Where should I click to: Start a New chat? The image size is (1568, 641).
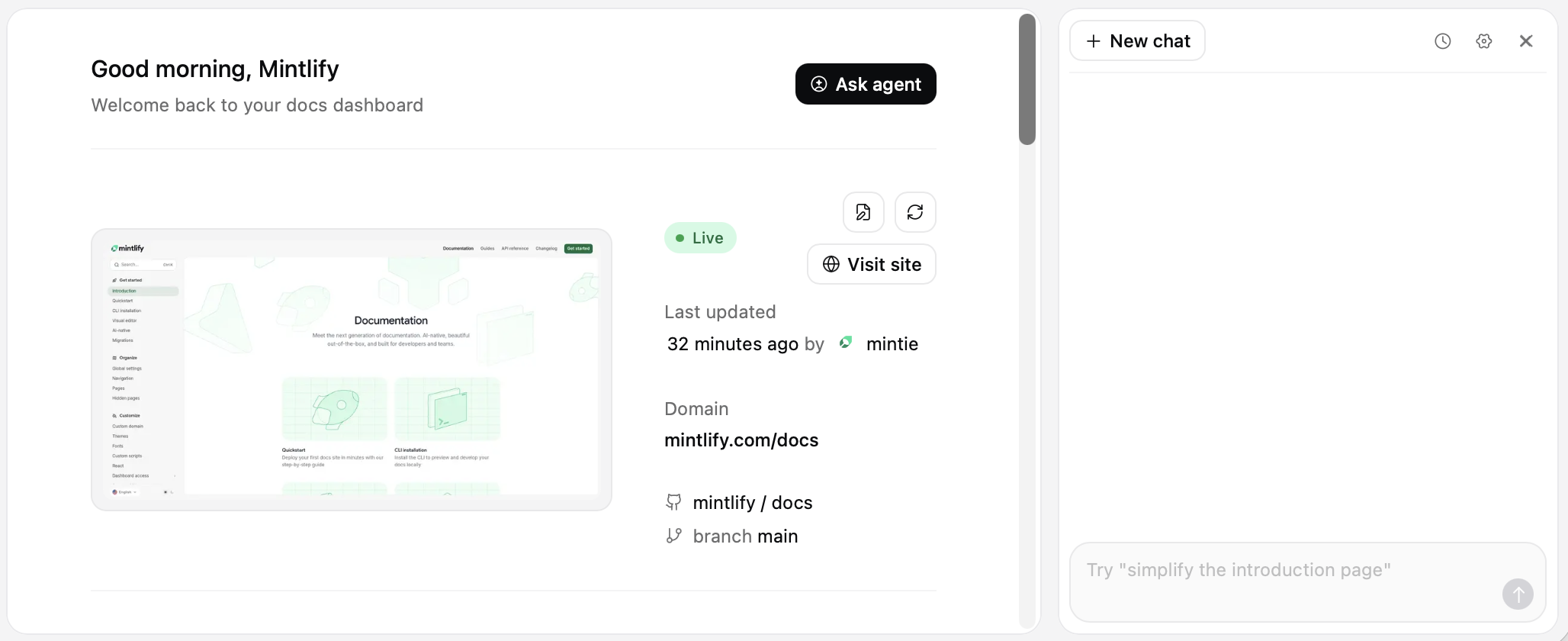coord(1136,40)
